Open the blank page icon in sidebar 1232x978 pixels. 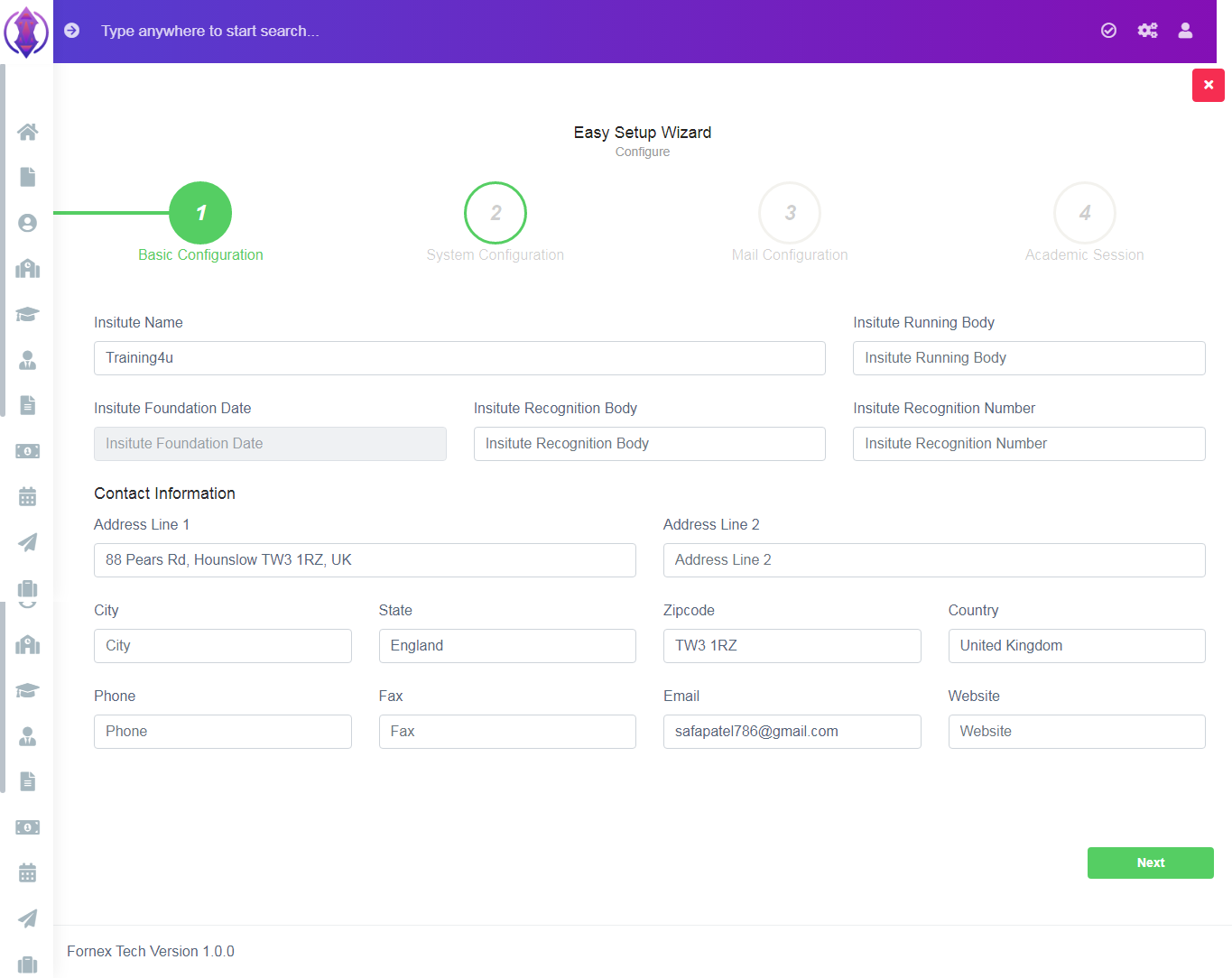[x=28, y=177]
